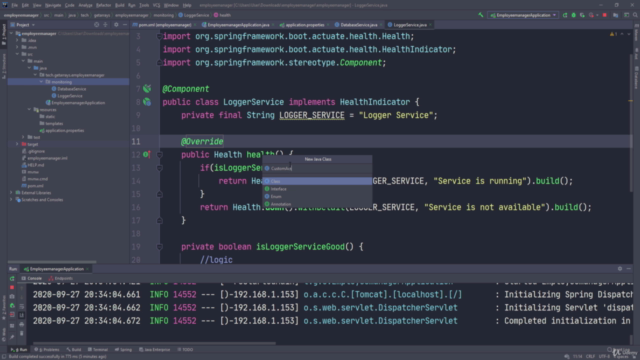The image size is (640, 360).
Task: Click the gutter icon on line 8
Action: tap(147, 102)
